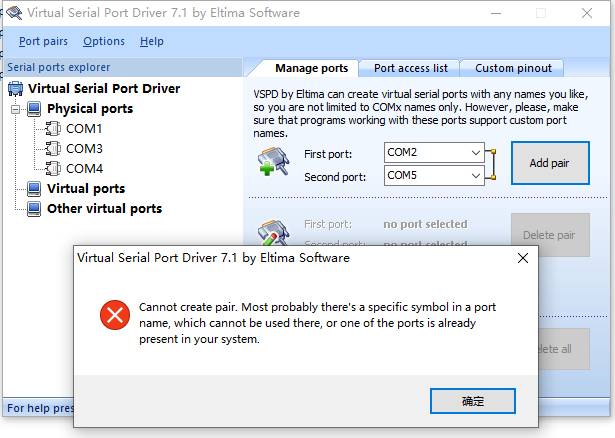615x438 pixels.
Task: Select COM4 in the ports tree
Action: click(x=84, y=169)
